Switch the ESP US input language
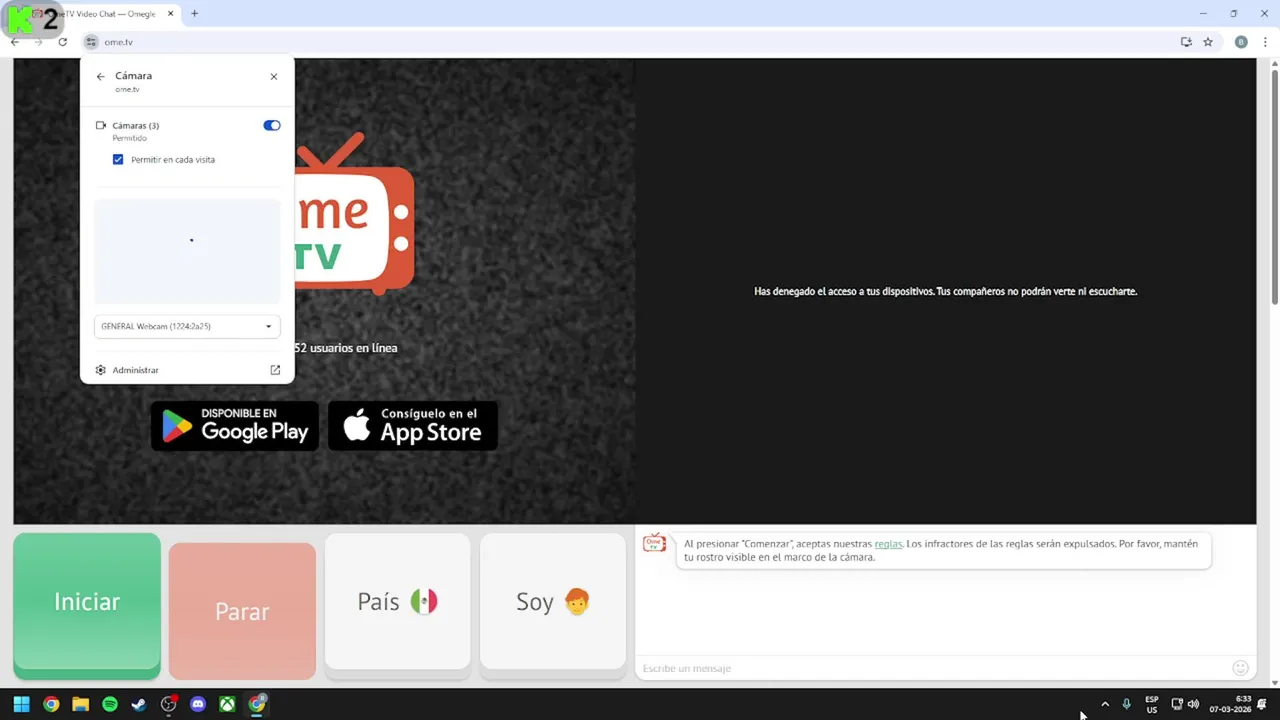 [1152, 704]
